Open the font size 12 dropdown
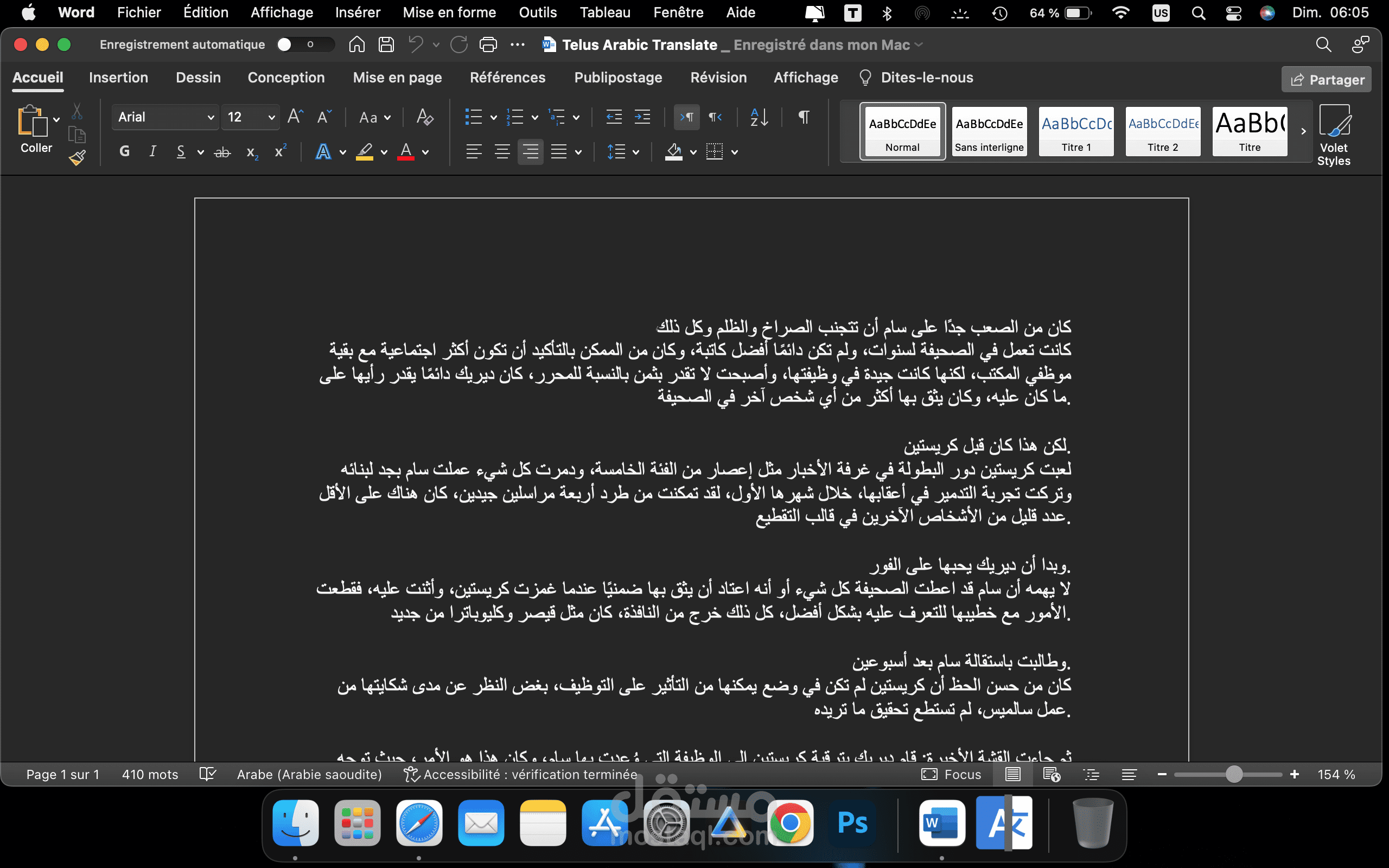Image resolution: width=1389 pixels, height=868 pixels. click(271, 117)
